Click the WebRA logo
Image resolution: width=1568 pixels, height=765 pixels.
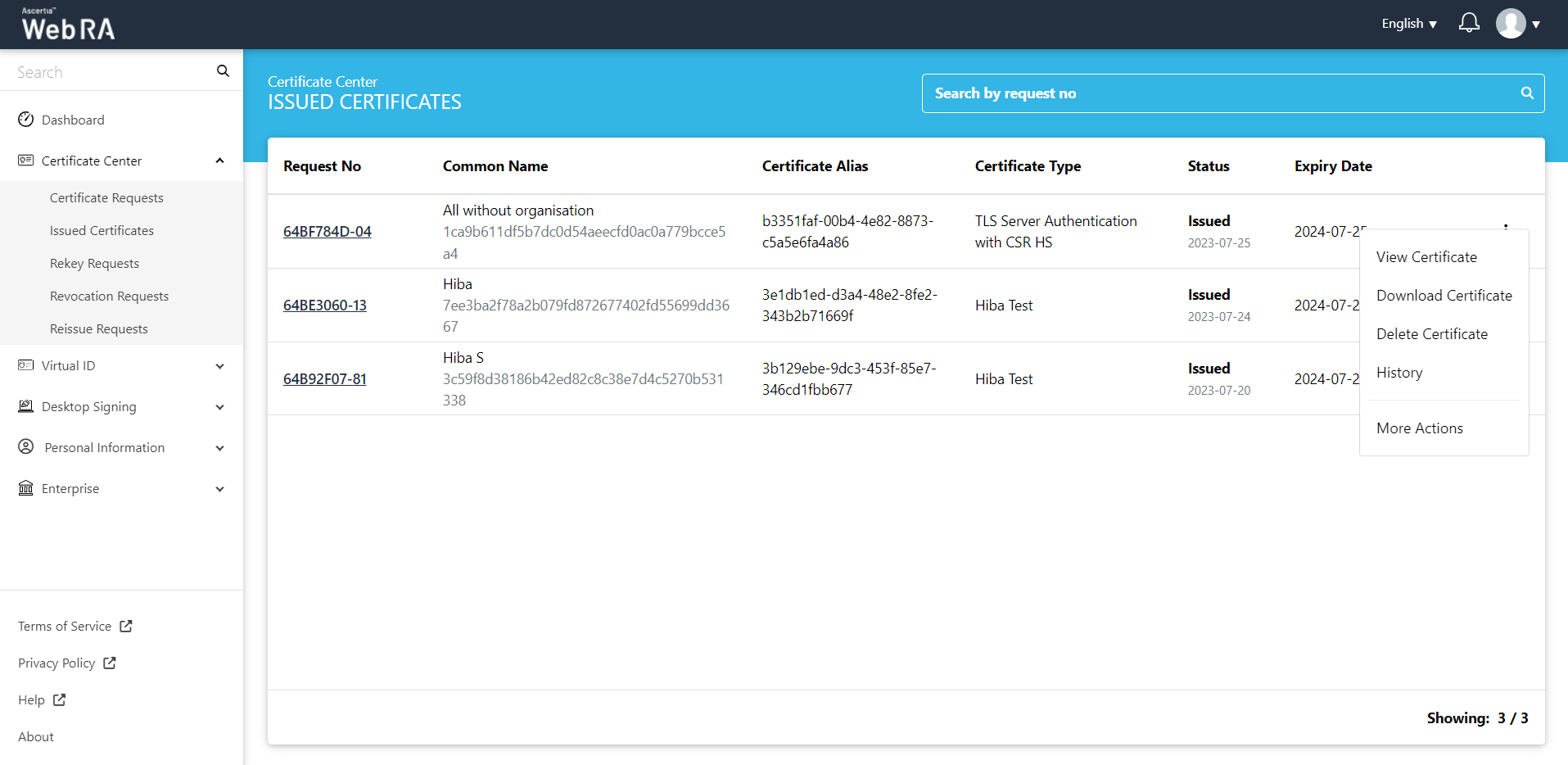click(68, 25)
